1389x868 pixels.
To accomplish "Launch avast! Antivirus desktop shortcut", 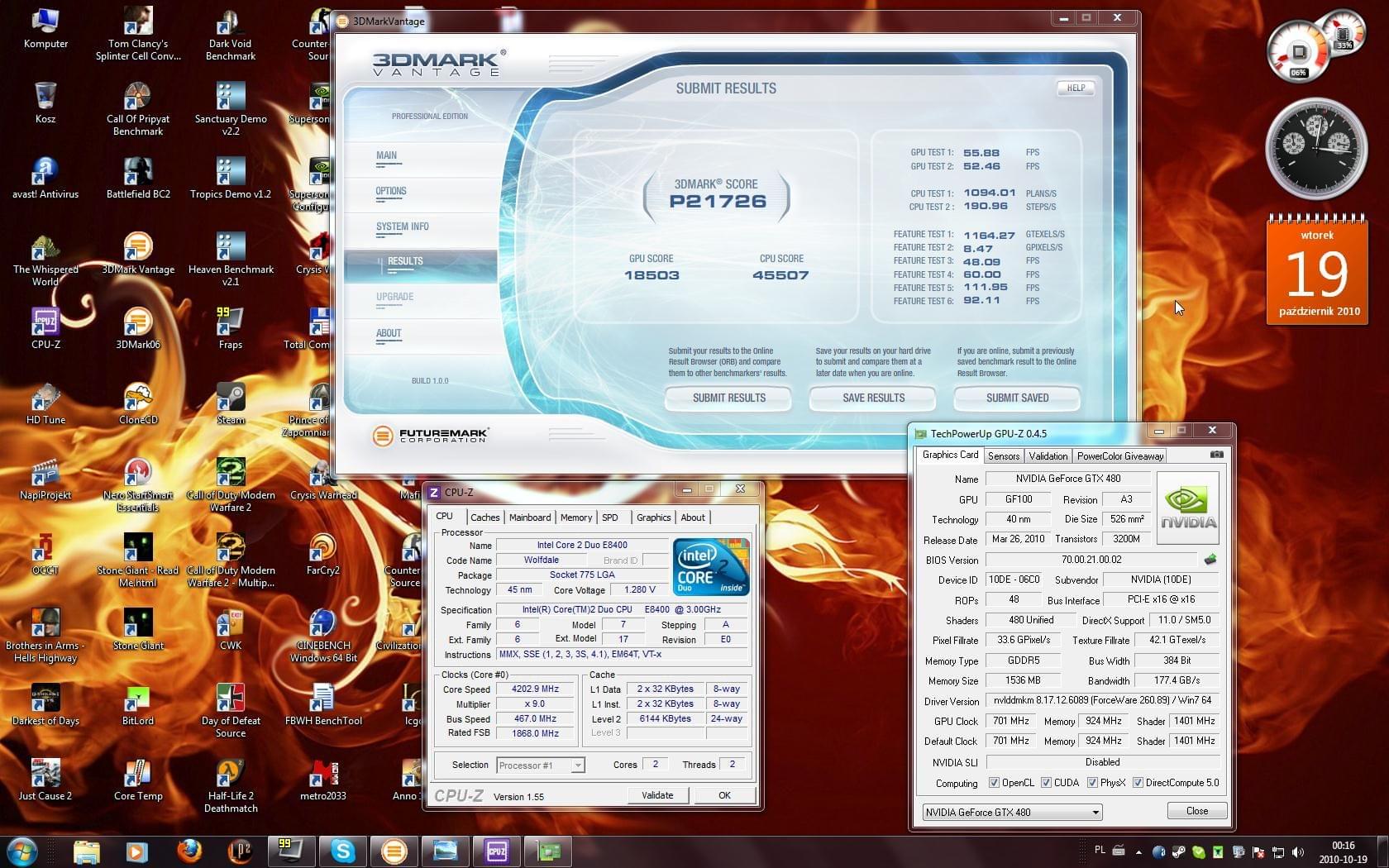I will click(x=45, y=179).
